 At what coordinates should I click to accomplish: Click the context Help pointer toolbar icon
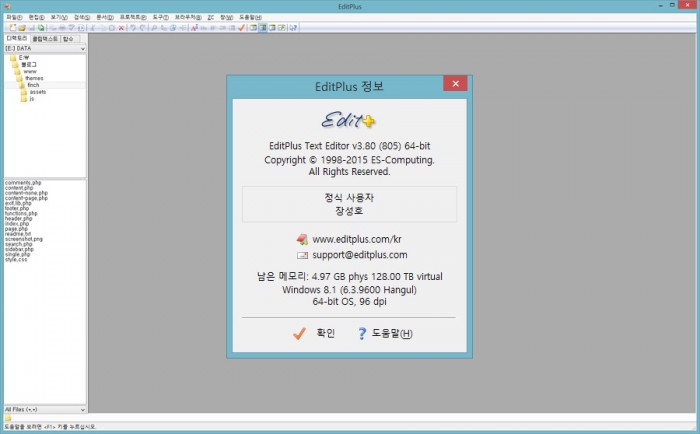tap(293, 28)
